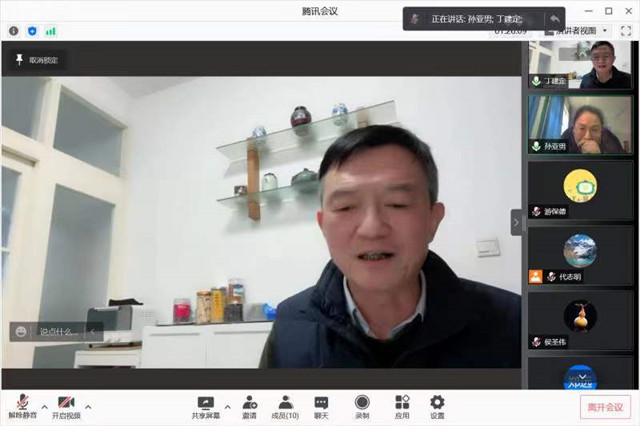The height and width of the screenshot is (426, 640).
Task: Open meeting Settings (设置) gear
Action: point(437,404)
